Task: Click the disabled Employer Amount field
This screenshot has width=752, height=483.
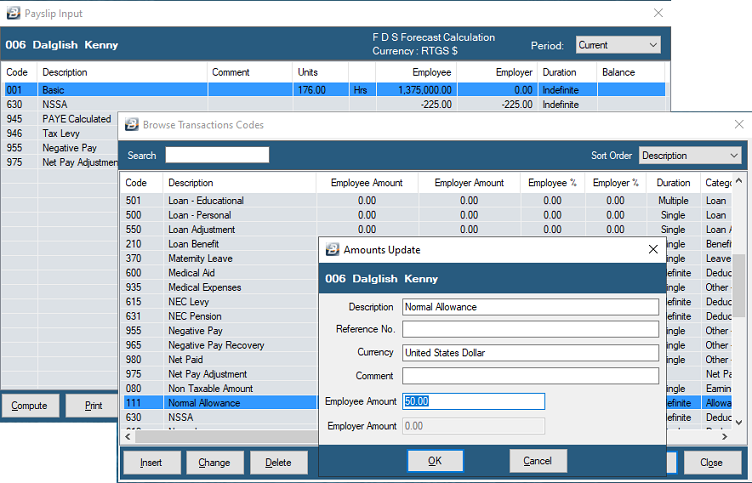Action: point(473,426)
